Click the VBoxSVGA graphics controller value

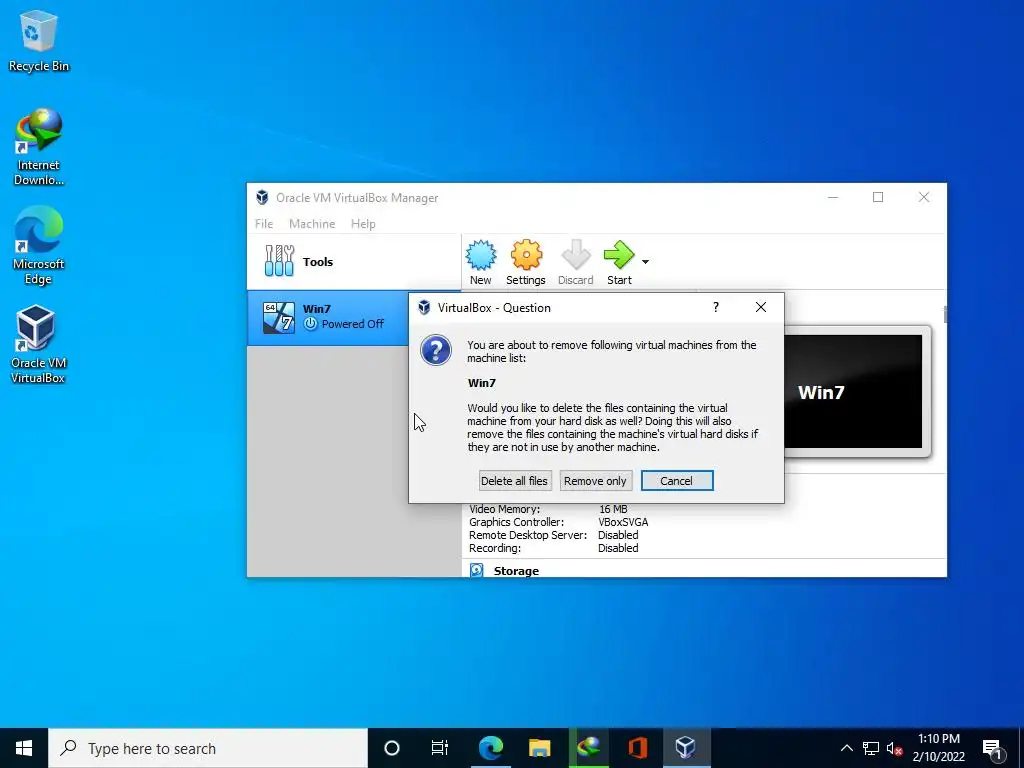623,522
